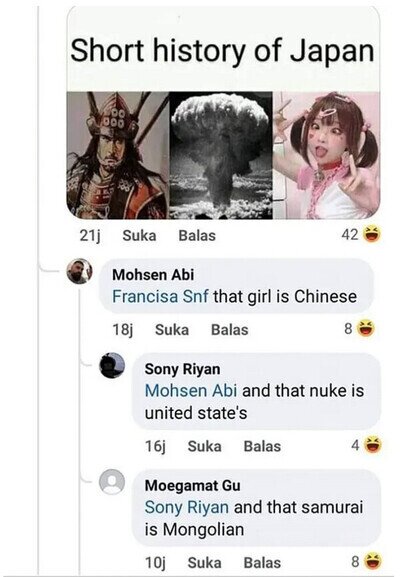Reply to Sony Riyan's comment with Balas
Viewport: 400px width, 577px height.
click(x=262, y=446)
